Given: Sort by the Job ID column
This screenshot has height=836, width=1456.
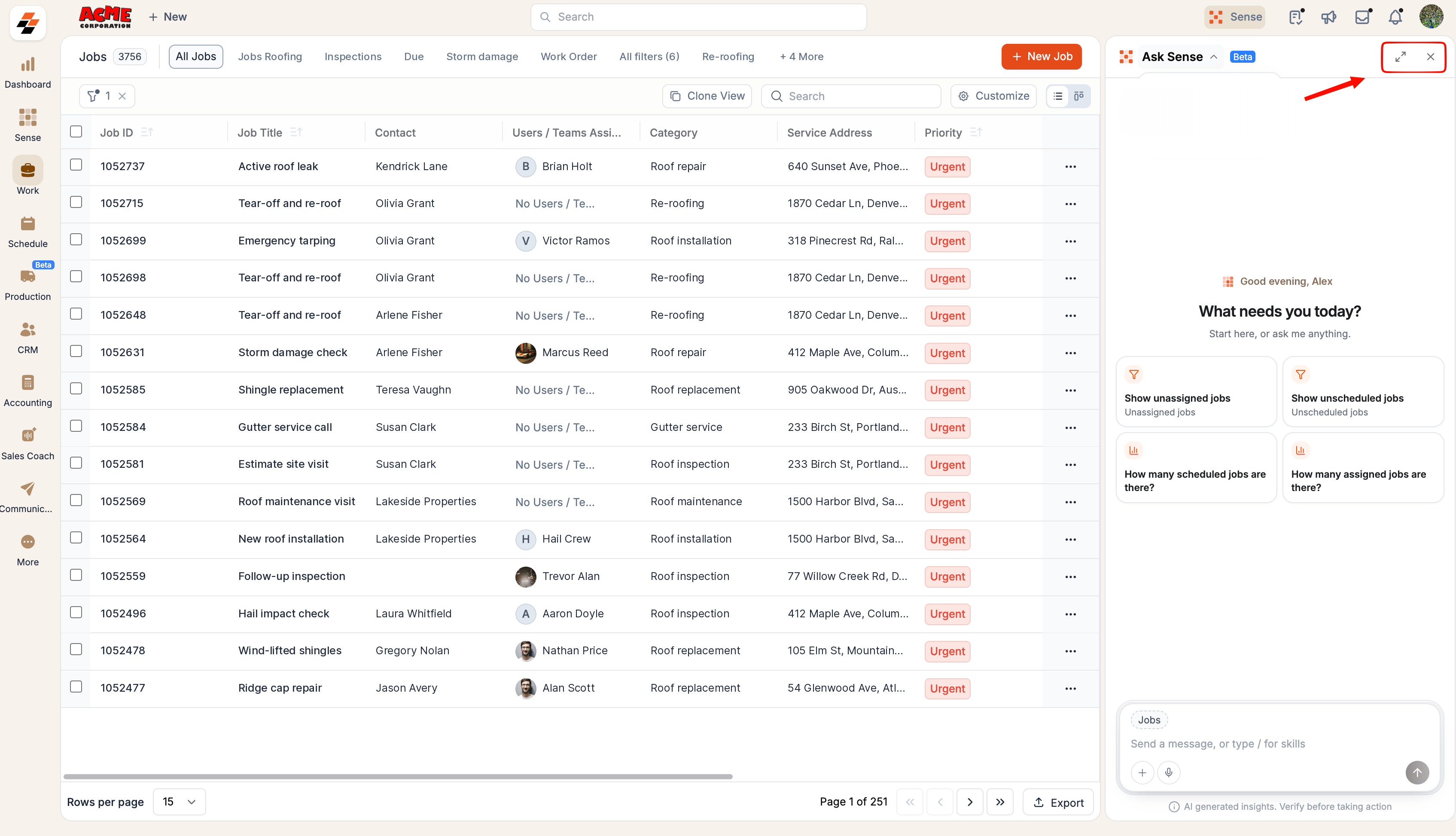Looking at the screenshot, I should (x=147, y=132).
